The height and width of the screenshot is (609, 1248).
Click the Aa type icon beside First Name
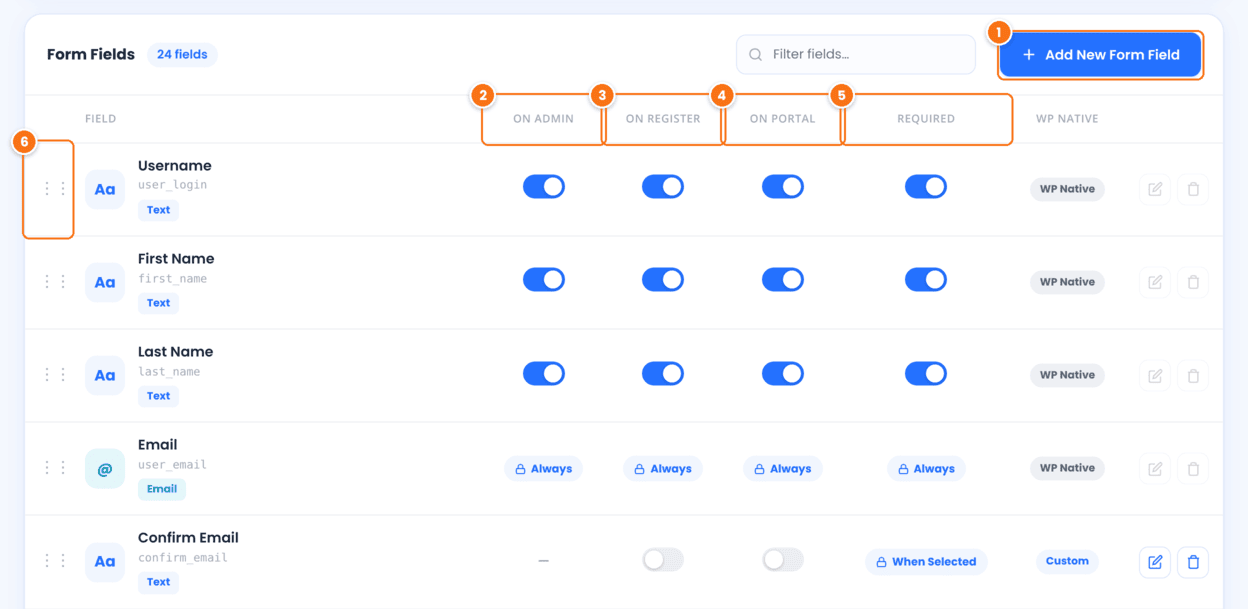[105, 282]
